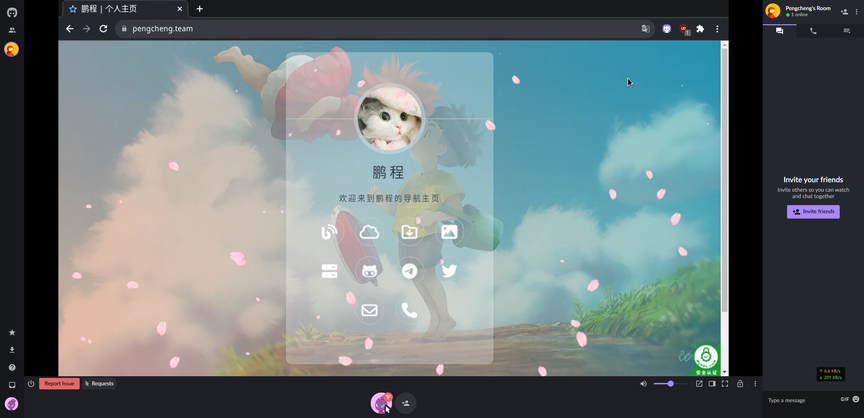Open the browser three-dot menu

717,29
